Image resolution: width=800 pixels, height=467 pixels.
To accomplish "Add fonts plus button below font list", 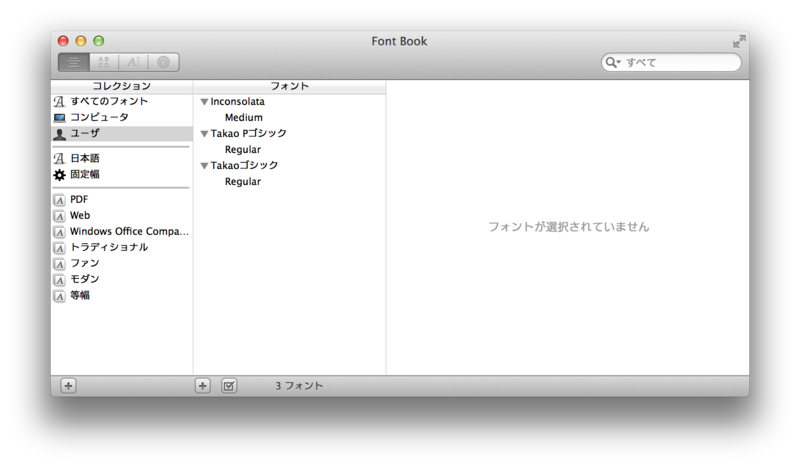I will click(203, 386).
